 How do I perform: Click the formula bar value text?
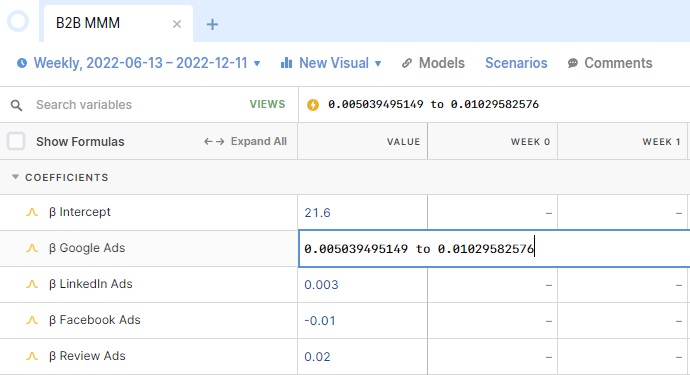point(433,104)
